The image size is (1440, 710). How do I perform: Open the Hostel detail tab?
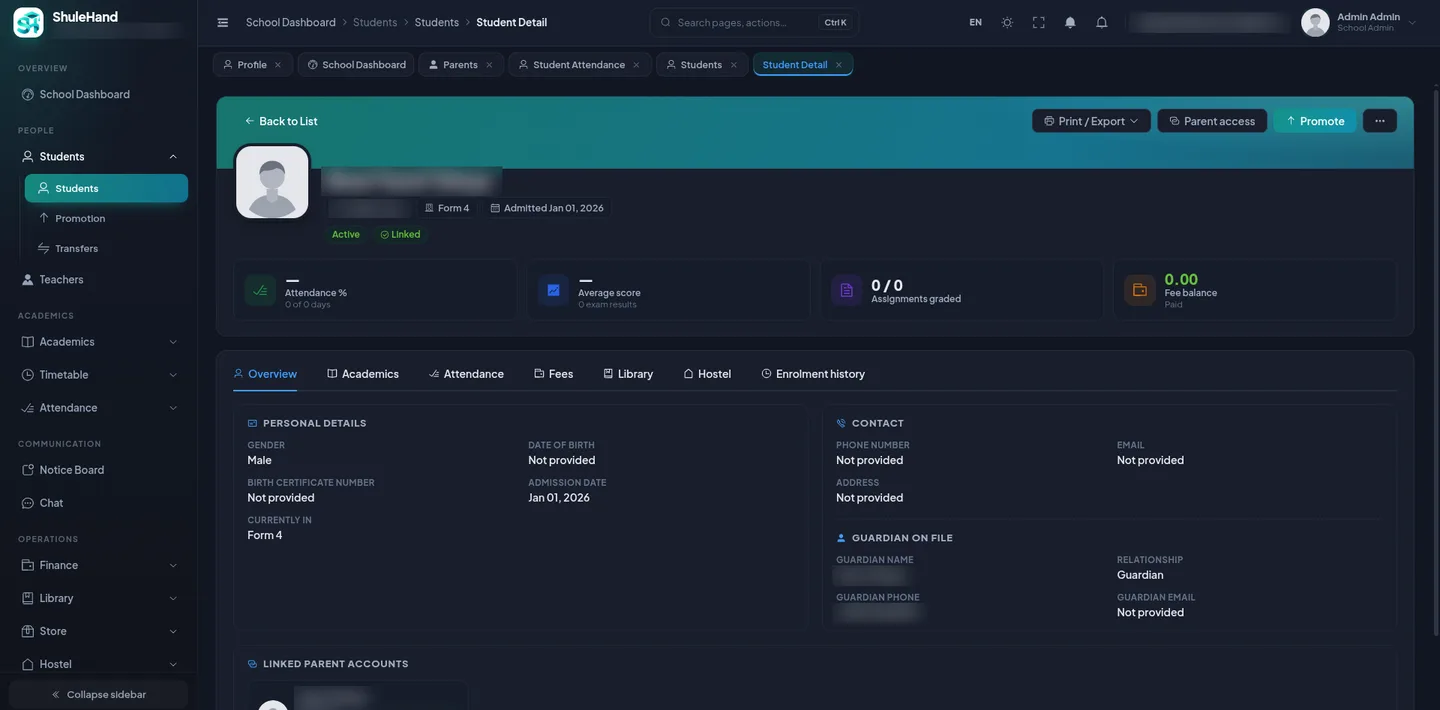(707, 374)
